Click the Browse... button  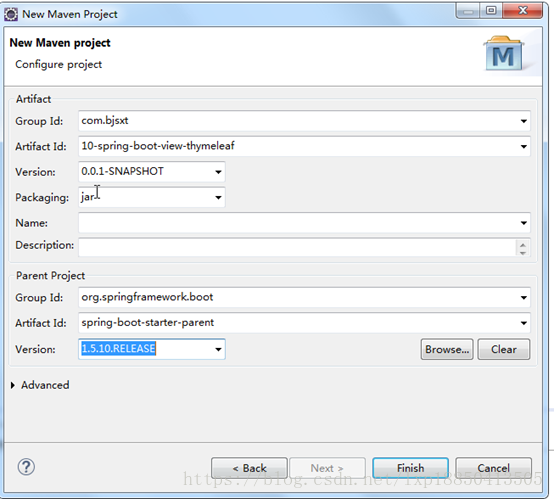447,349
